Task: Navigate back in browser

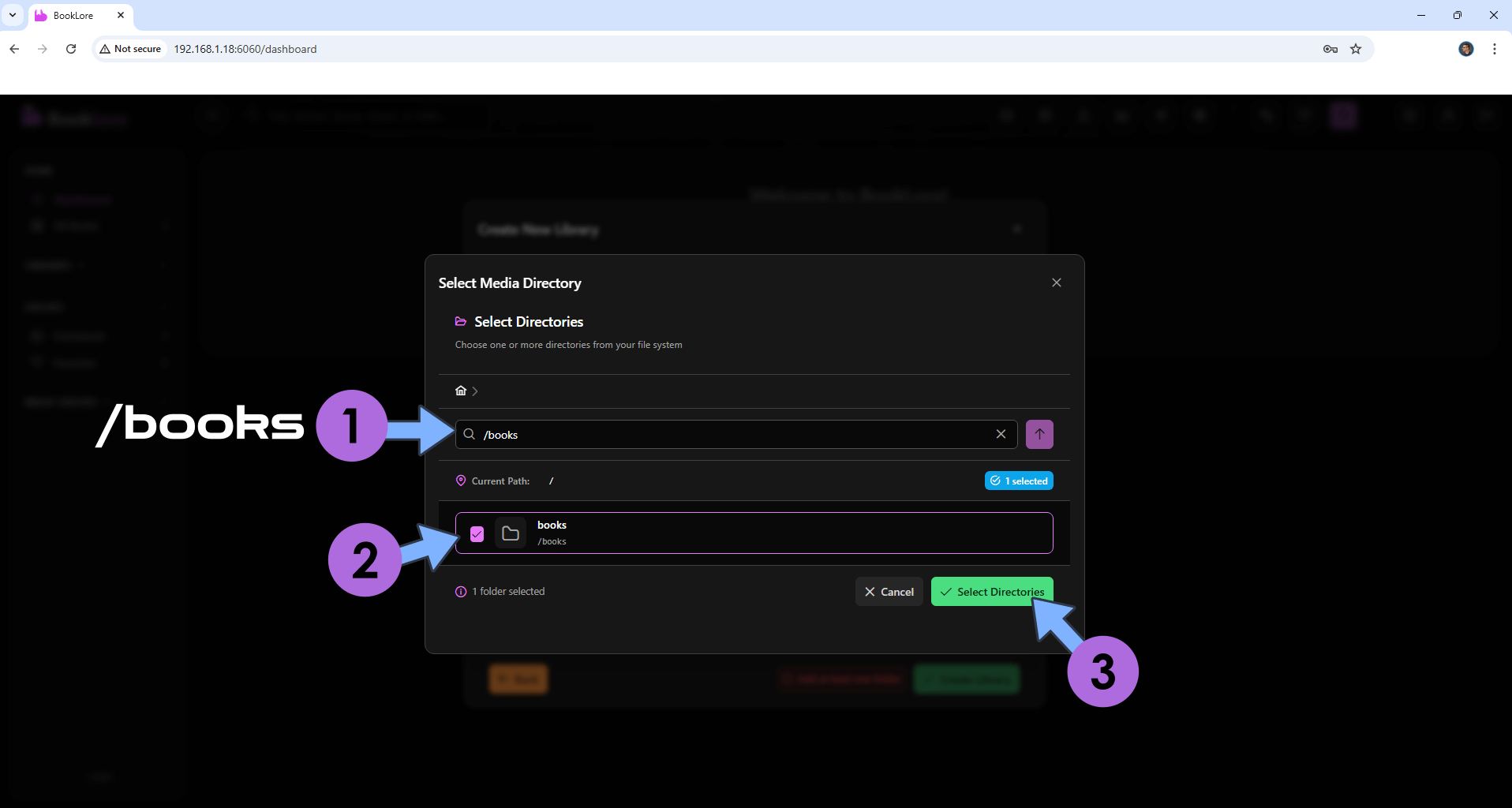Action: (x=14, y=49)
